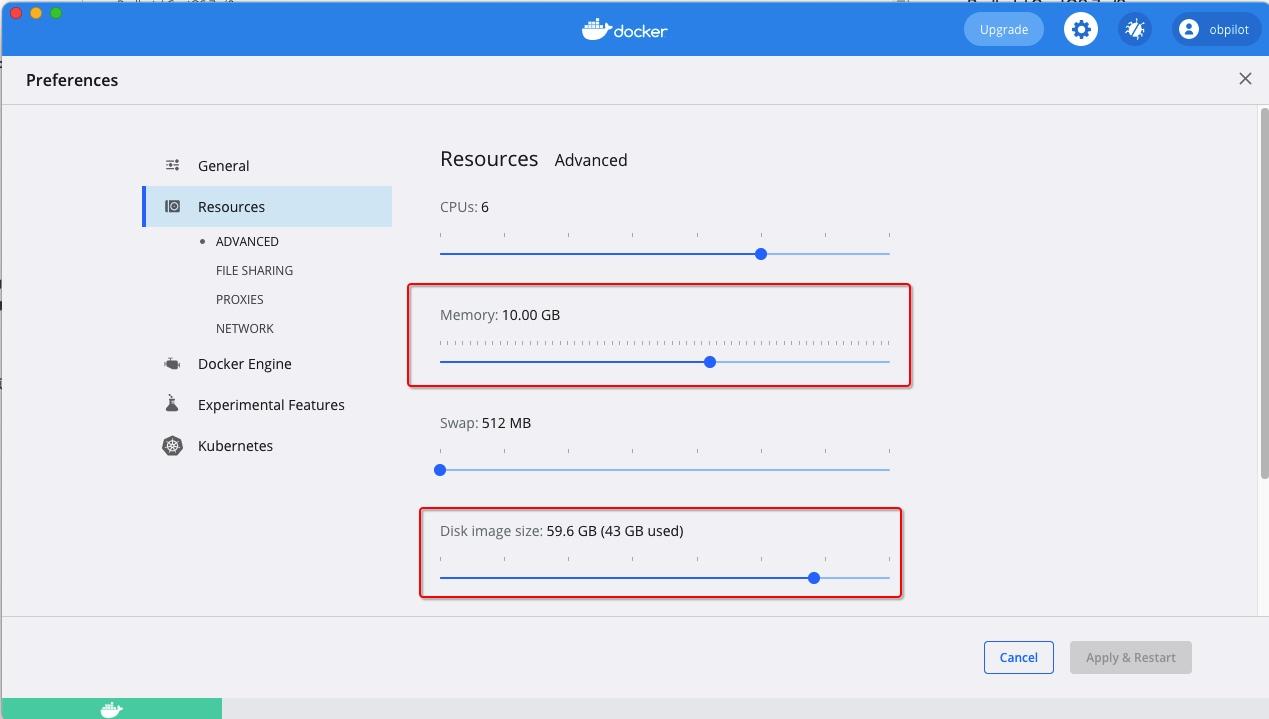Click the Docker Engine icon
The width and height of the screenshot is (1269, 719).
click(173, 364)
